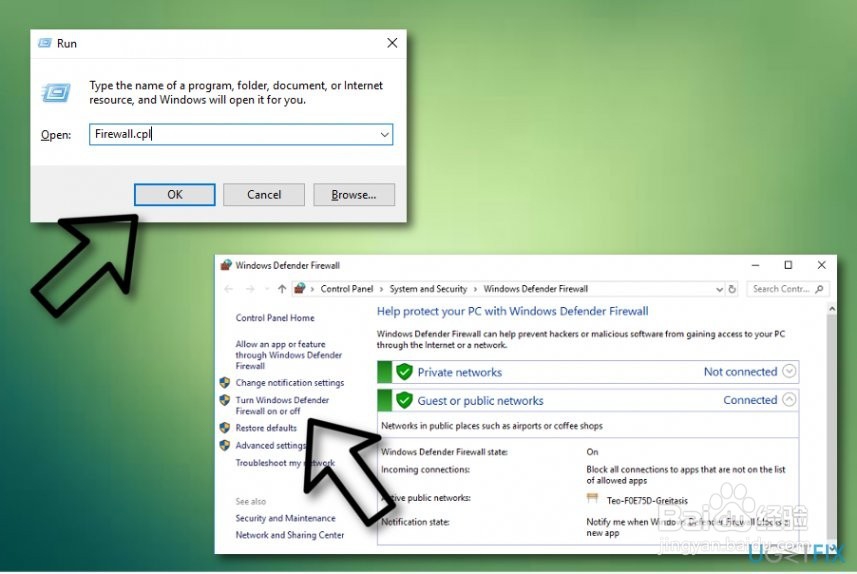Click the Open field containing Firewall.cpl
The height and width of the screenshot is (574, 857).
pos(241,134)
